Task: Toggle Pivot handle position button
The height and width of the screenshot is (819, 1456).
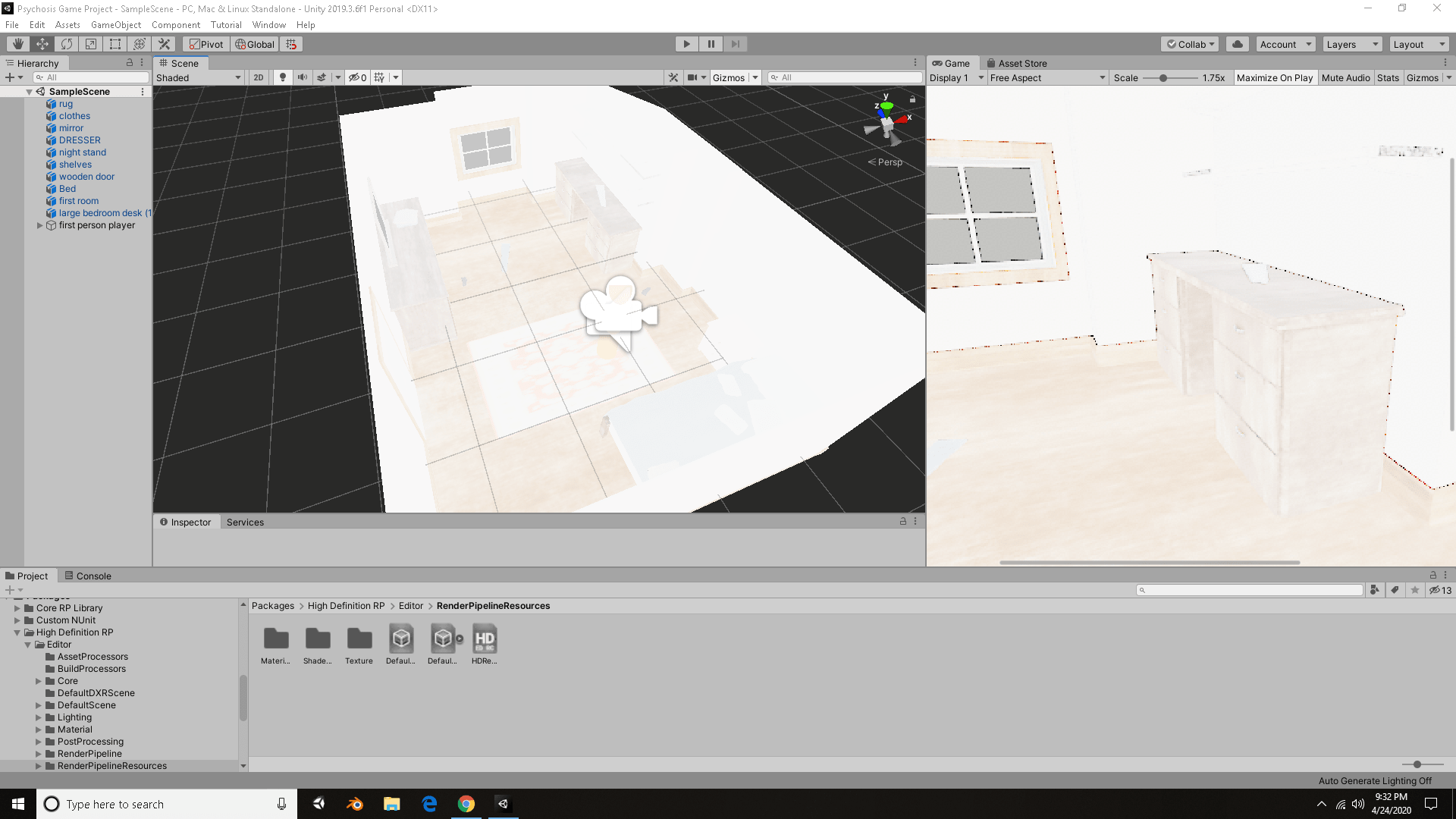Action: tap(206, 44)
